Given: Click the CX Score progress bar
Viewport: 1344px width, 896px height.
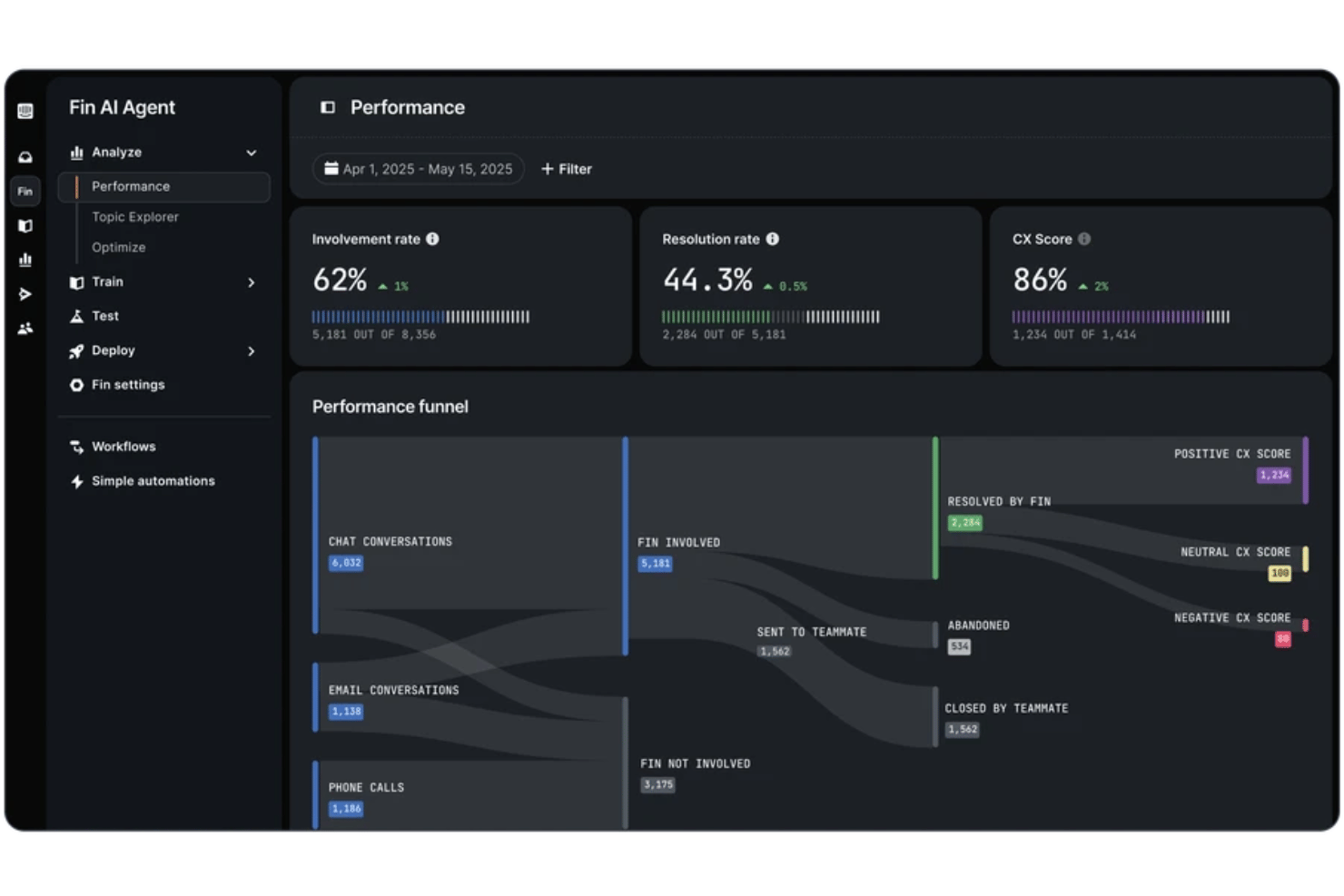Looking at the screenshot, I should (x=1121, y=317).
